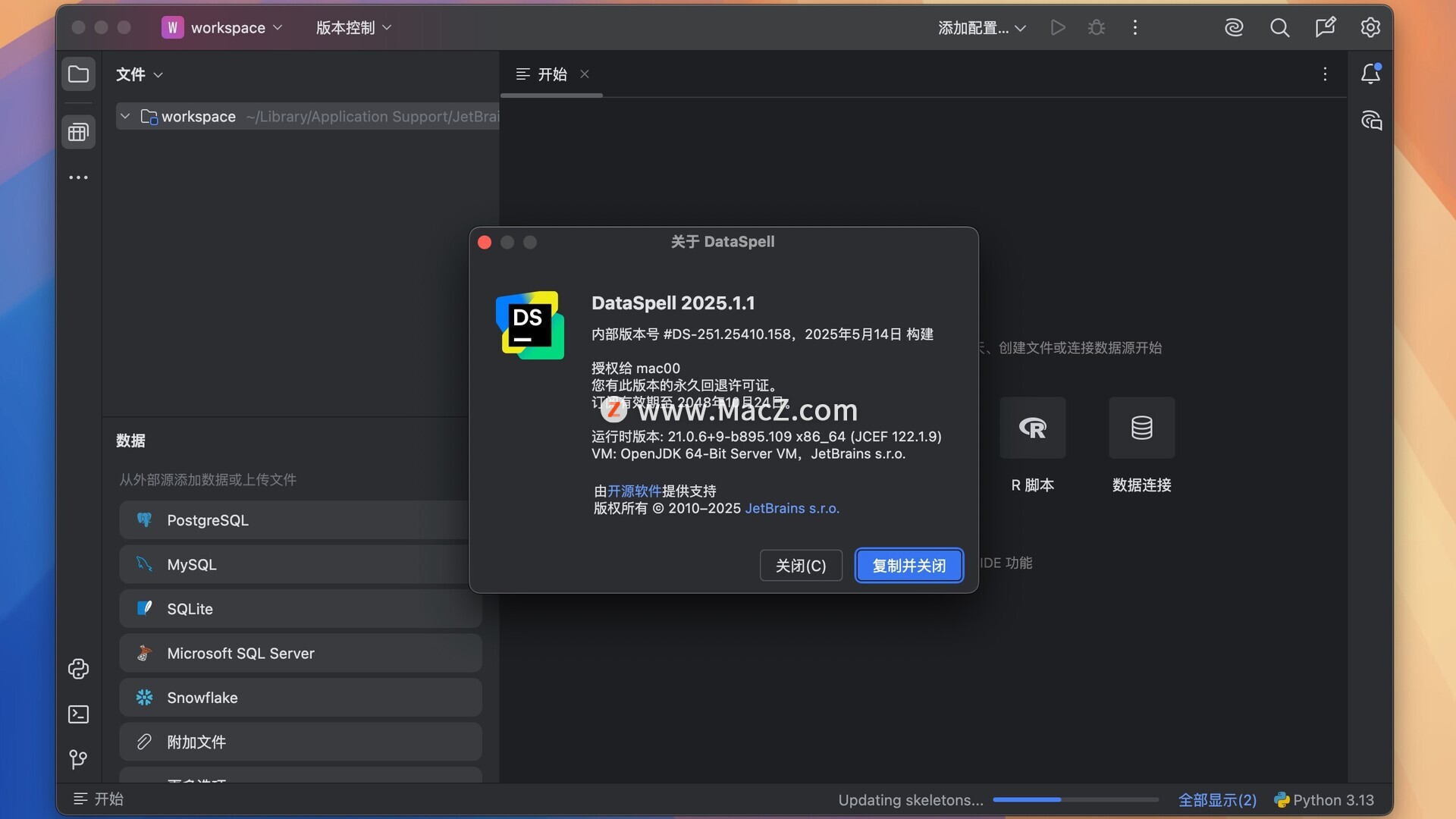This screenshot has height=819, width=1456.
Task: Click the Updating skeletons progress bar
Action: point(1075,800)
